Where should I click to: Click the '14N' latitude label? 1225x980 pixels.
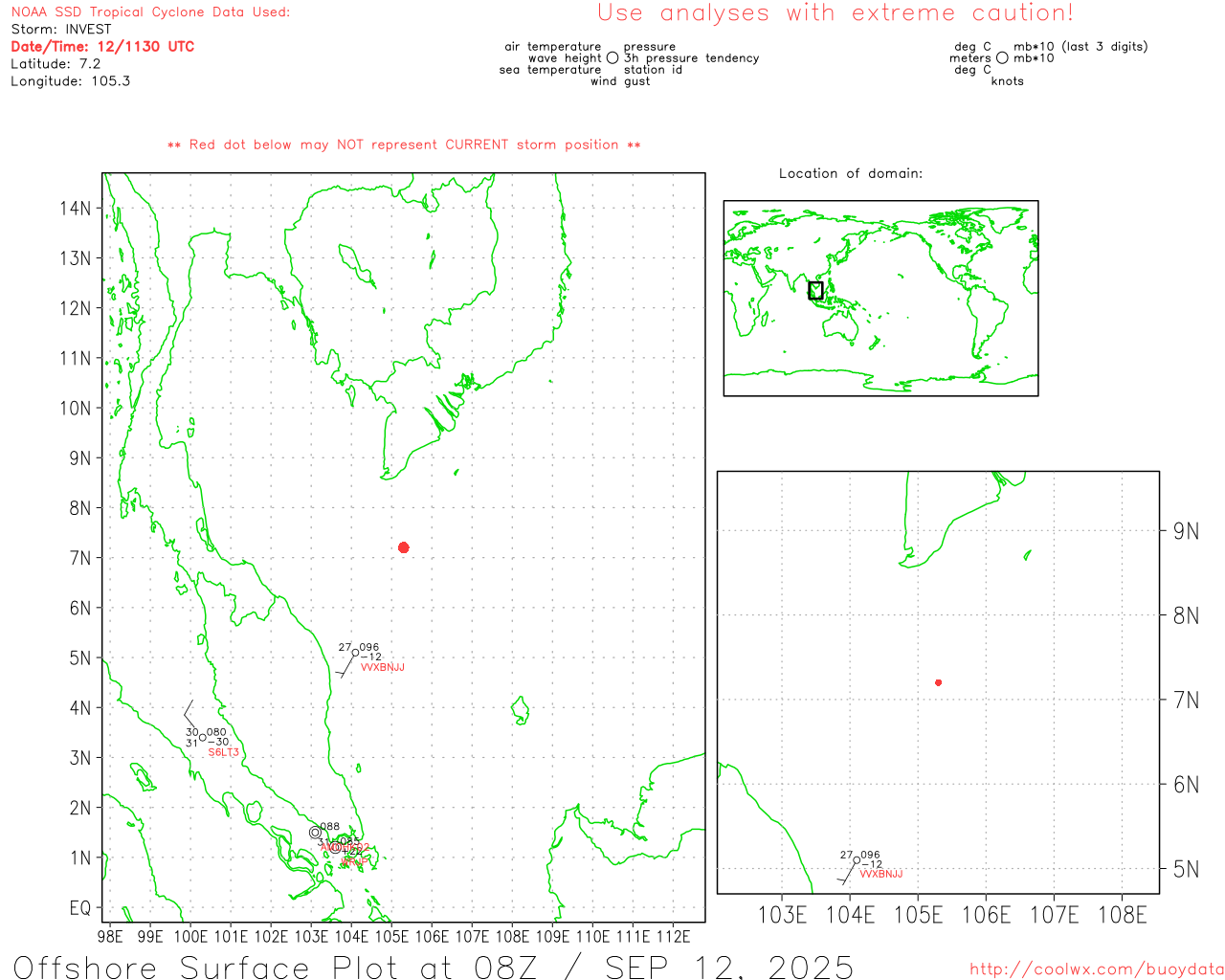(75, 209)
